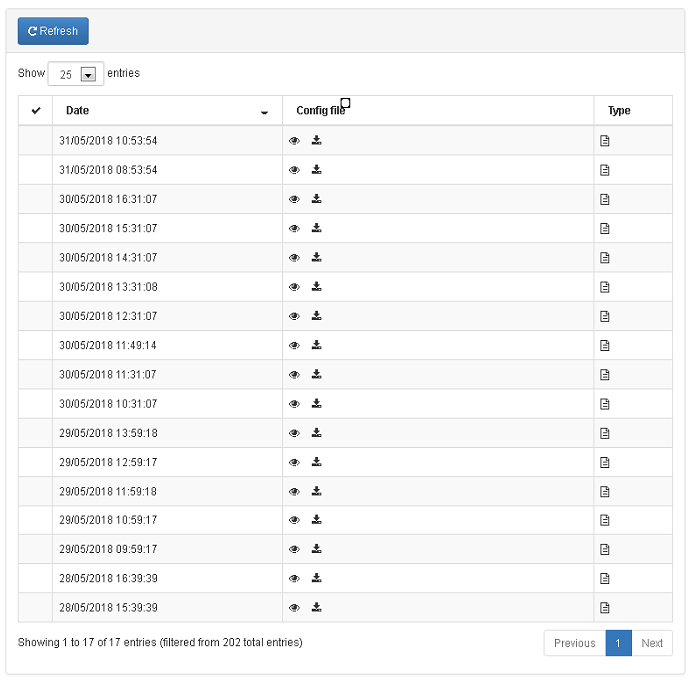Download config from 31/05/2018 08:53:54
The width and height of the screenshot is (693, 683).
point(316,169)
